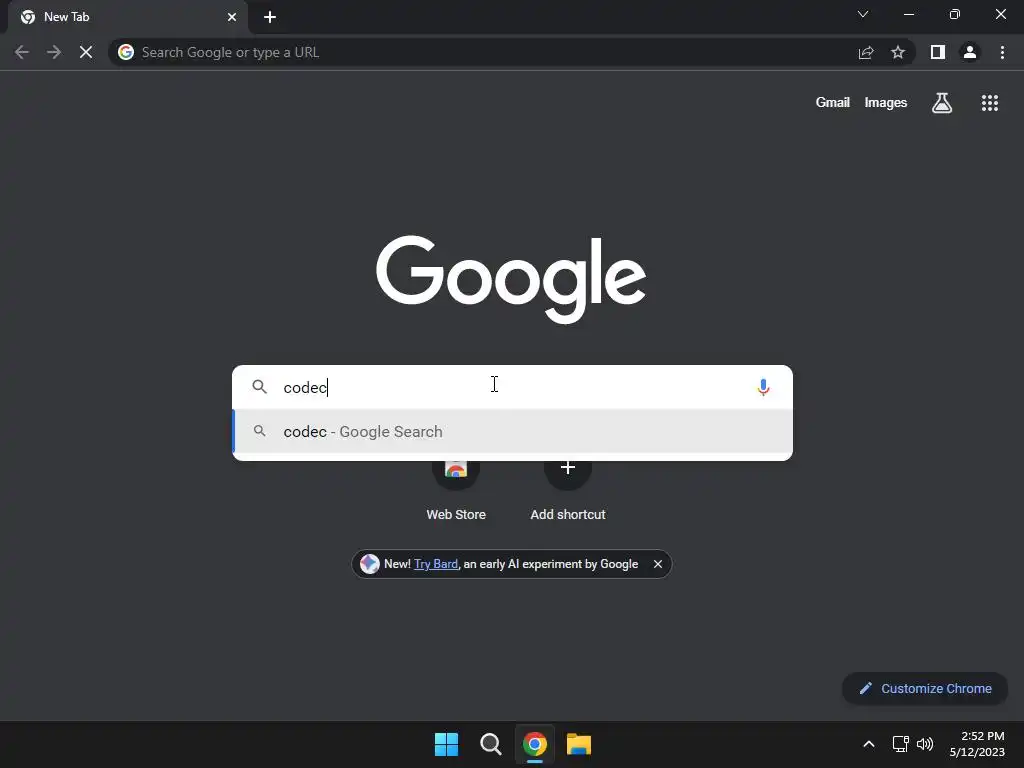This screenshot has width=1024, height=768.
Task: Go forward to the next page
Action: (54, 52)
